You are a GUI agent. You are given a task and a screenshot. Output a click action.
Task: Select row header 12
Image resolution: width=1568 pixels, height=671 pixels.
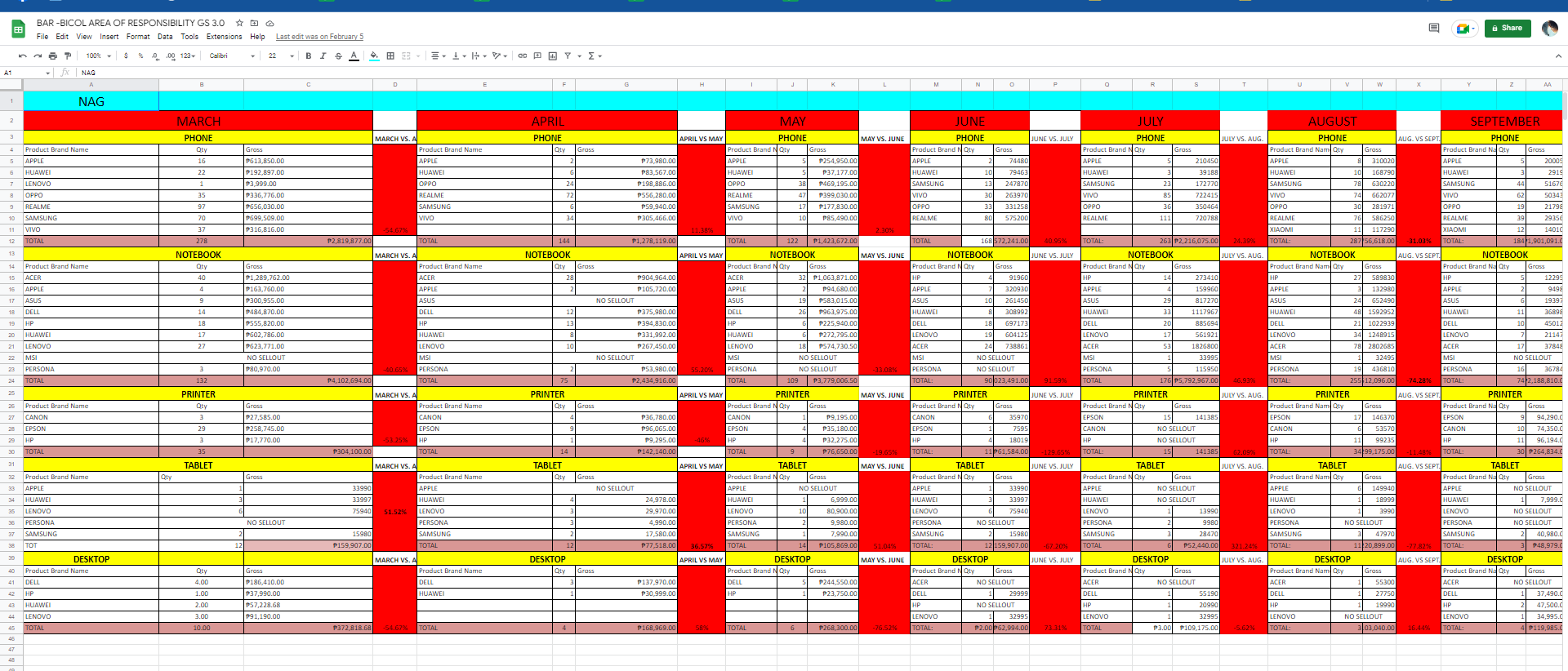(11, 241)
